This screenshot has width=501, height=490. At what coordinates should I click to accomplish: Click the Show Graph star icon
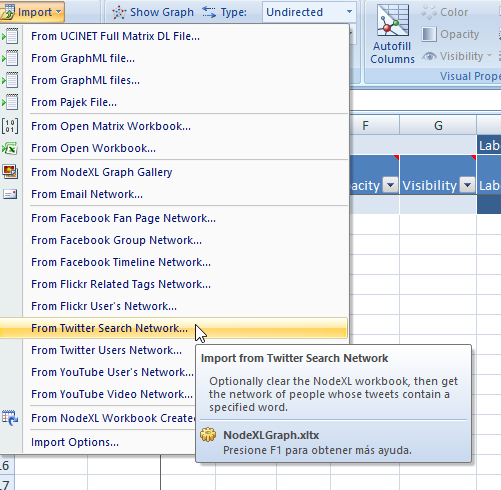point(119,13)
